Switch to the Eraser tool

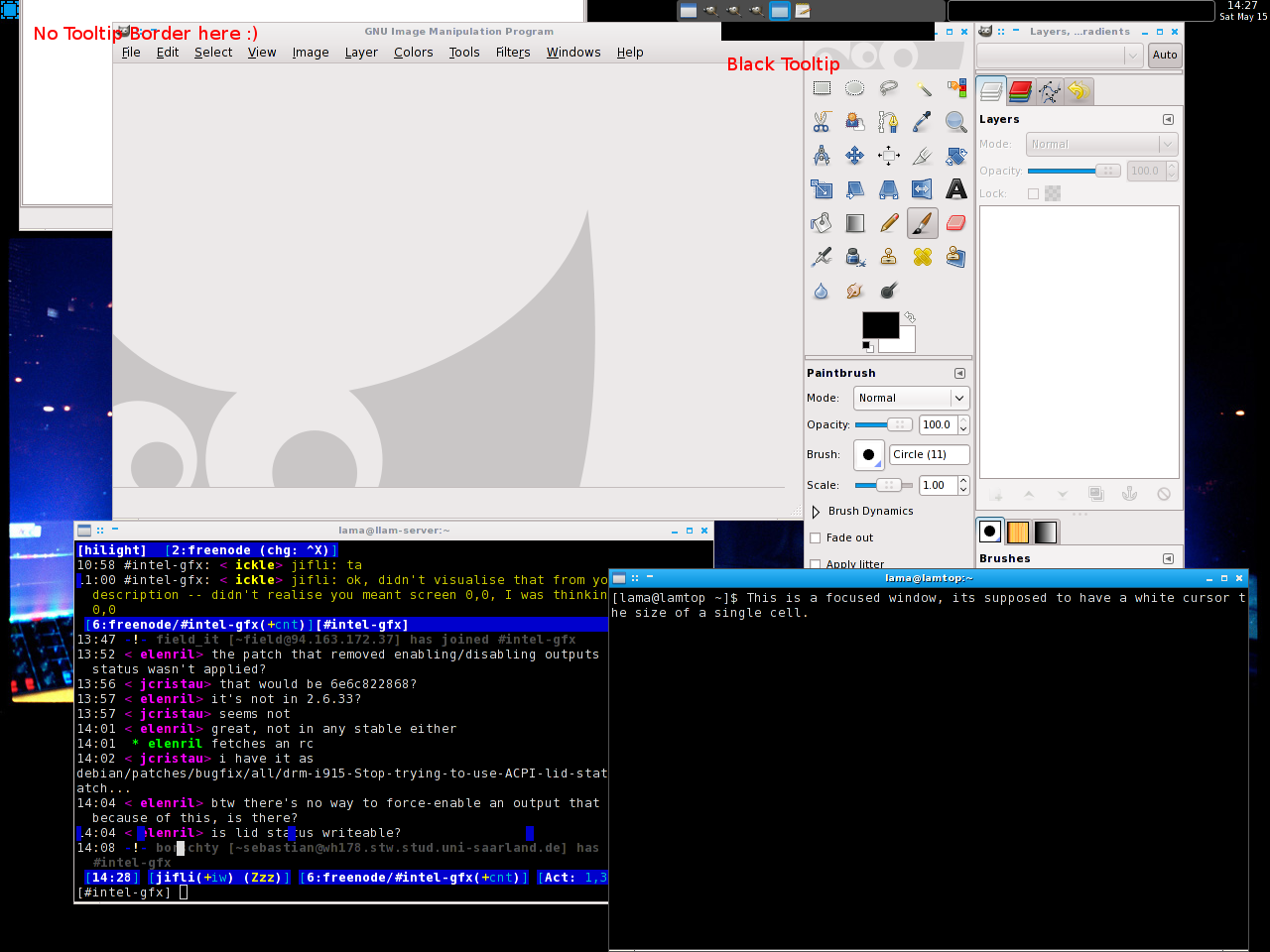(956, 223)
